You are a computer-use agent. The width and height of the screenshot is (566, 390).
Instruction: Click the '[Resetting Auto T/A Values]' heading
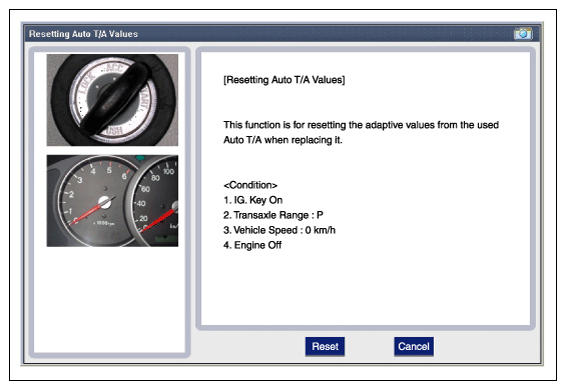pyautogui.click(x=284, y=80)
